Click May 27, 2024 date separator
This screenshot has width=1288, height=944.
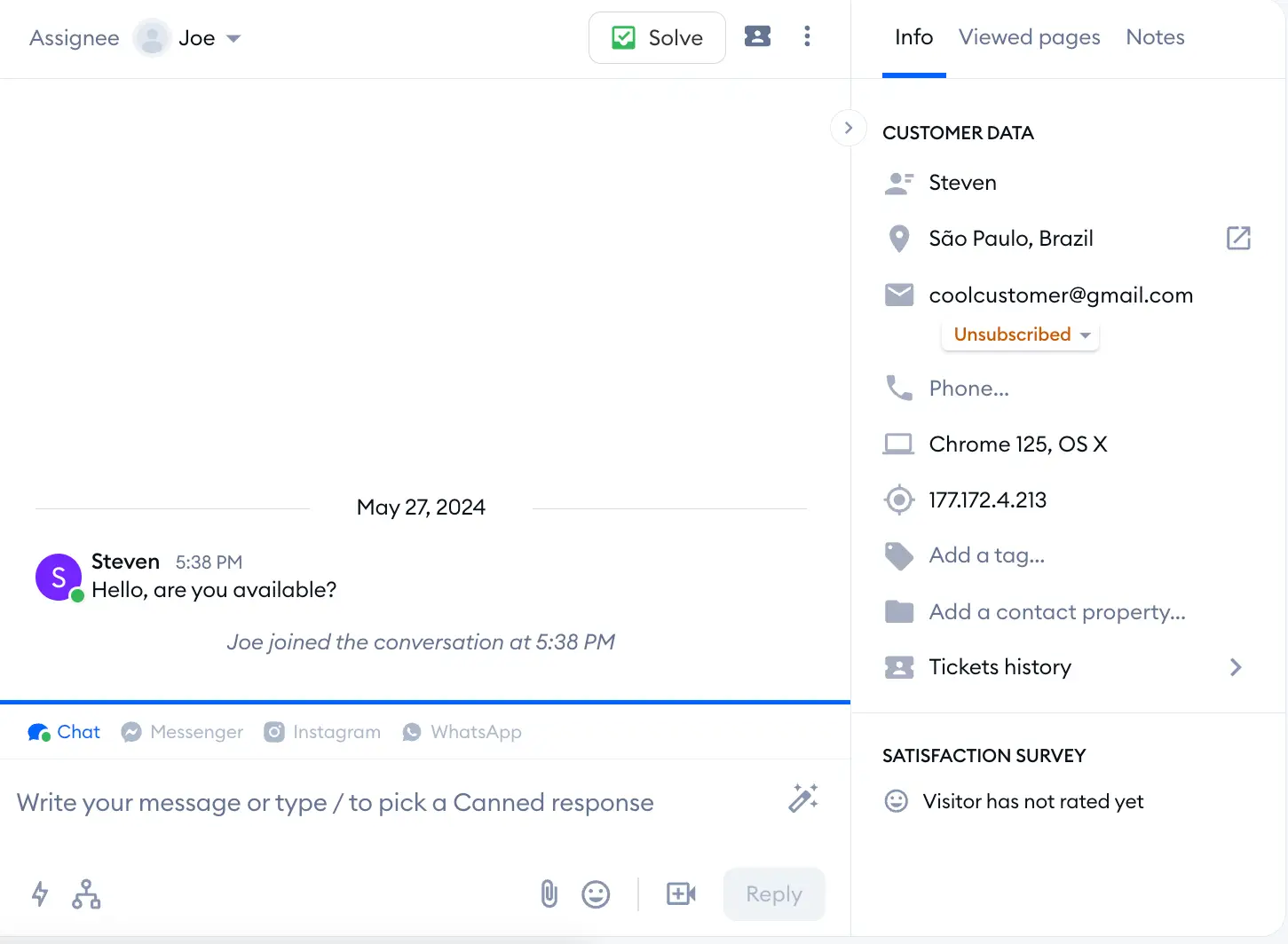pos(421,507)
